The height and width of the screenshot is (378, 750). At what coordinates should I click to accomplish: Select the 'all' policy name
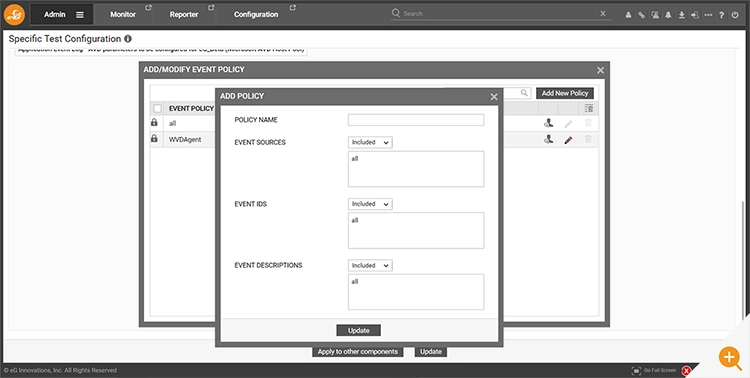(x=173, y=123)
